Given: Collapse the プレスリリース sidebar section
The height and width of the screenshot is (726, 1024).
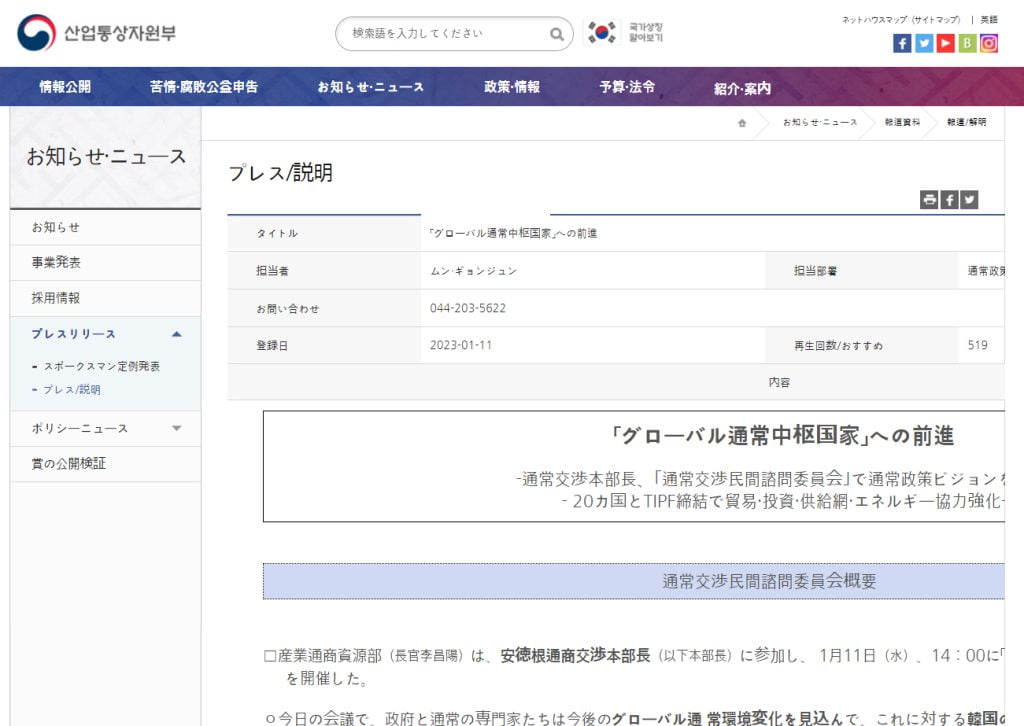Looking at the screenshot, I should (176, 334).
